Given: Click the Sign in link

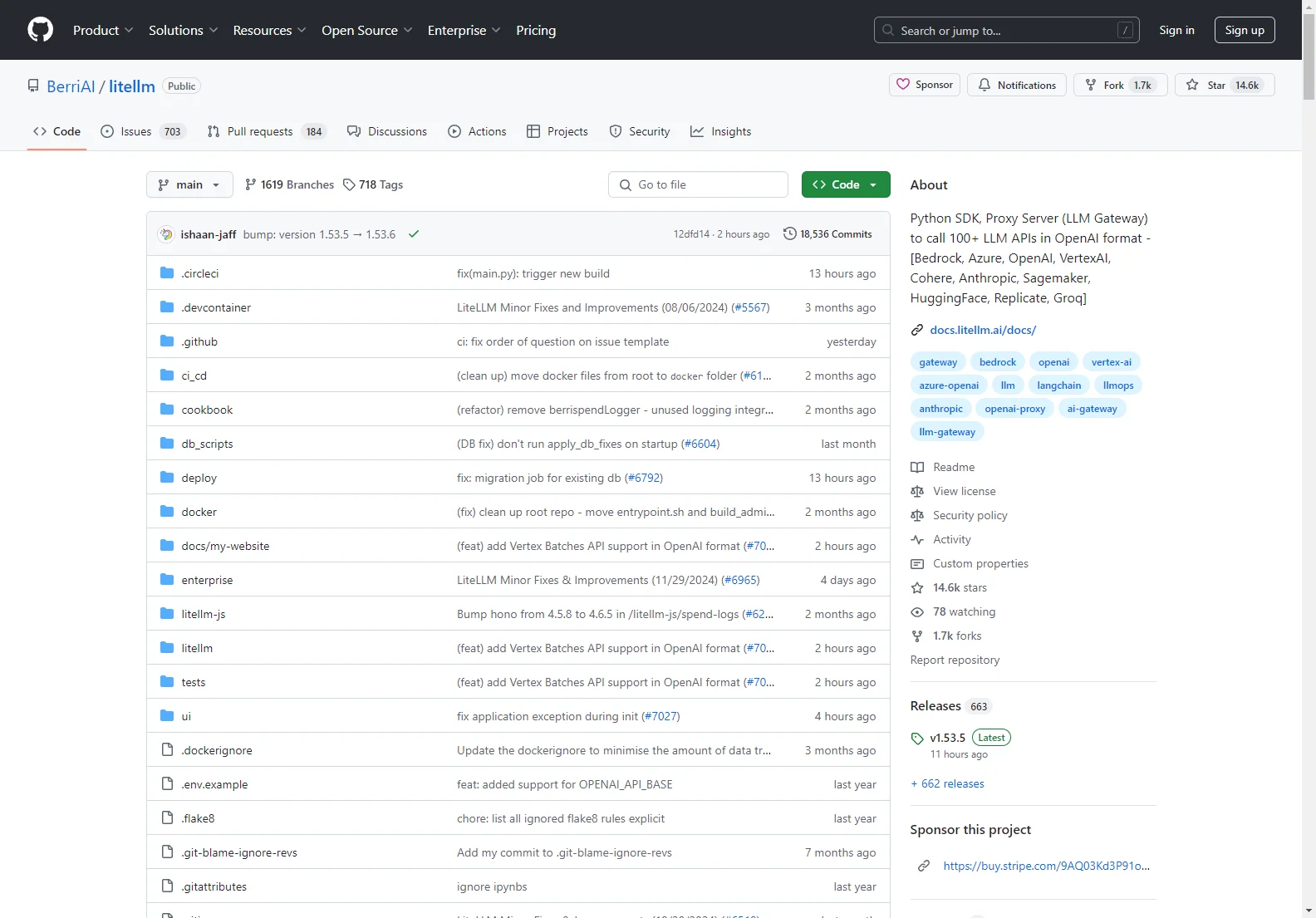Looking at the screenshot, I should [1176, 30].
